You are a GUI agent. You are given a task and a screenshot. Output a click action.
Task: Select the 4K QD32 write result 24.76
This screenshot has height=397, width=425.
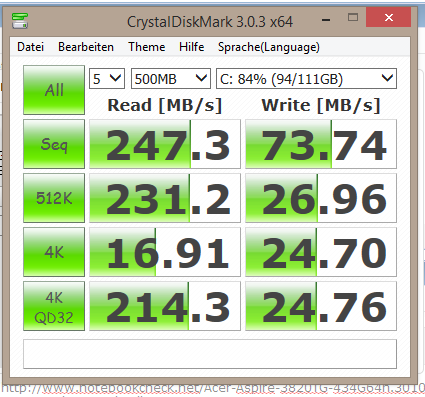(x=321, y=306)
